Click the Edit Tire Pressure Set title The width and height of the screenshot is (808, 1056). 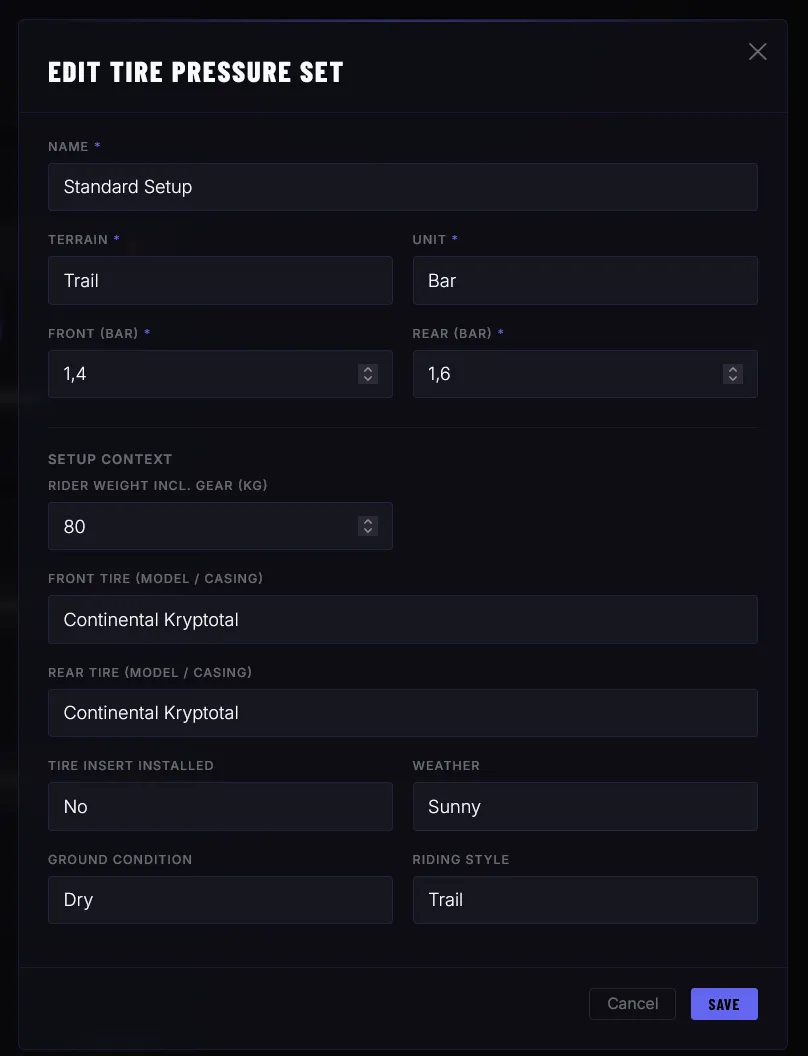click(x=196, y=72)
